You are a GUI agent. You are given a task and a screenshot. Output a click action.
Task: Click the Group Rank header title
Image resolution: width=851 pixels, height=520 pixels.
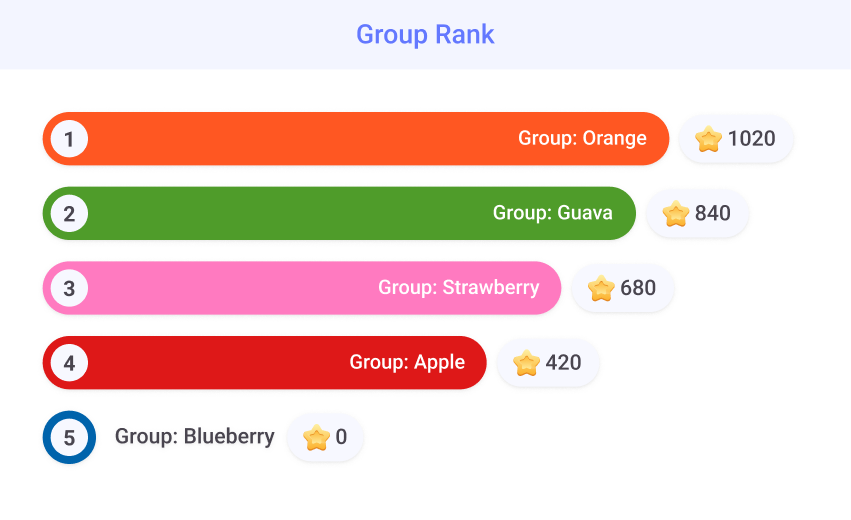425,35
